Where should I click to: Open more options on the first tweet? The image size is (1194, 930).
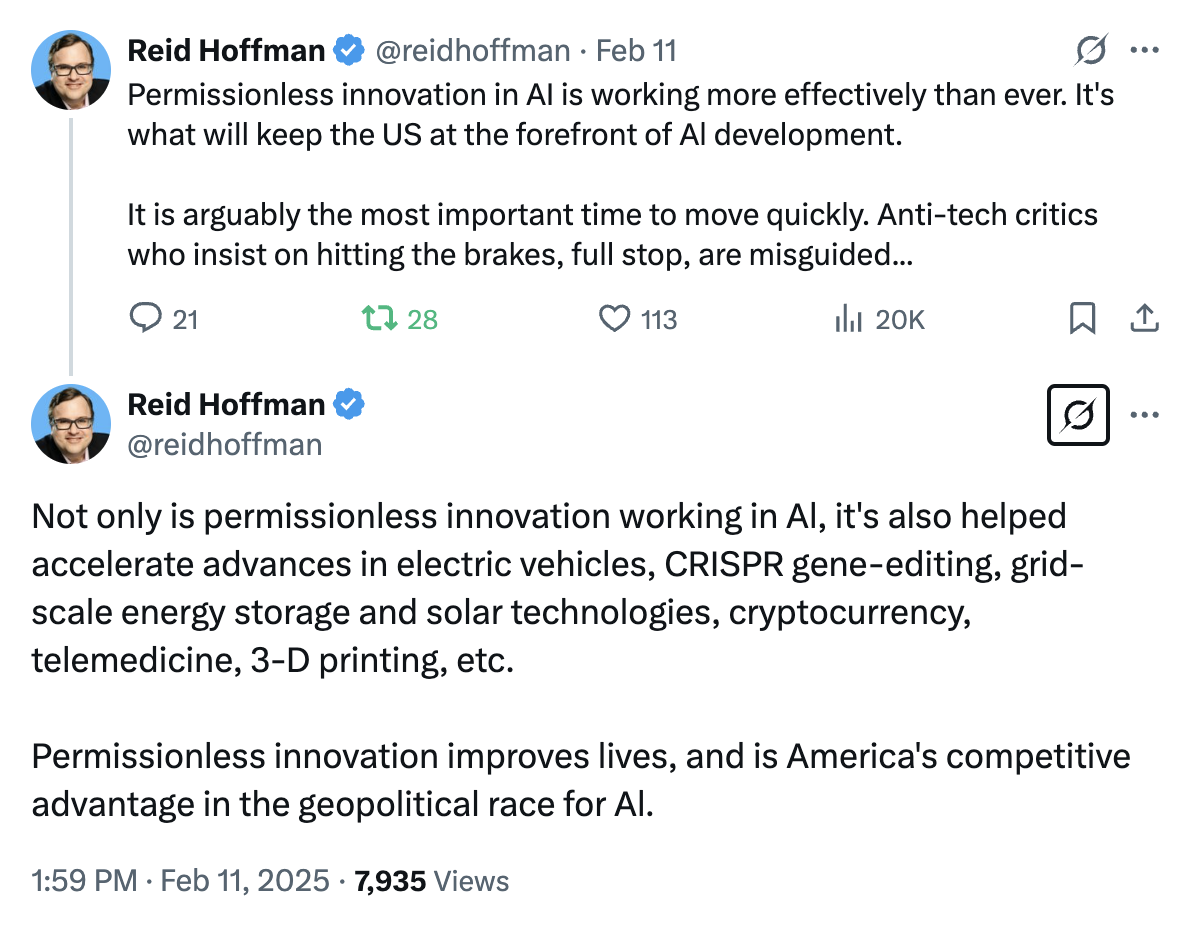1145,50
